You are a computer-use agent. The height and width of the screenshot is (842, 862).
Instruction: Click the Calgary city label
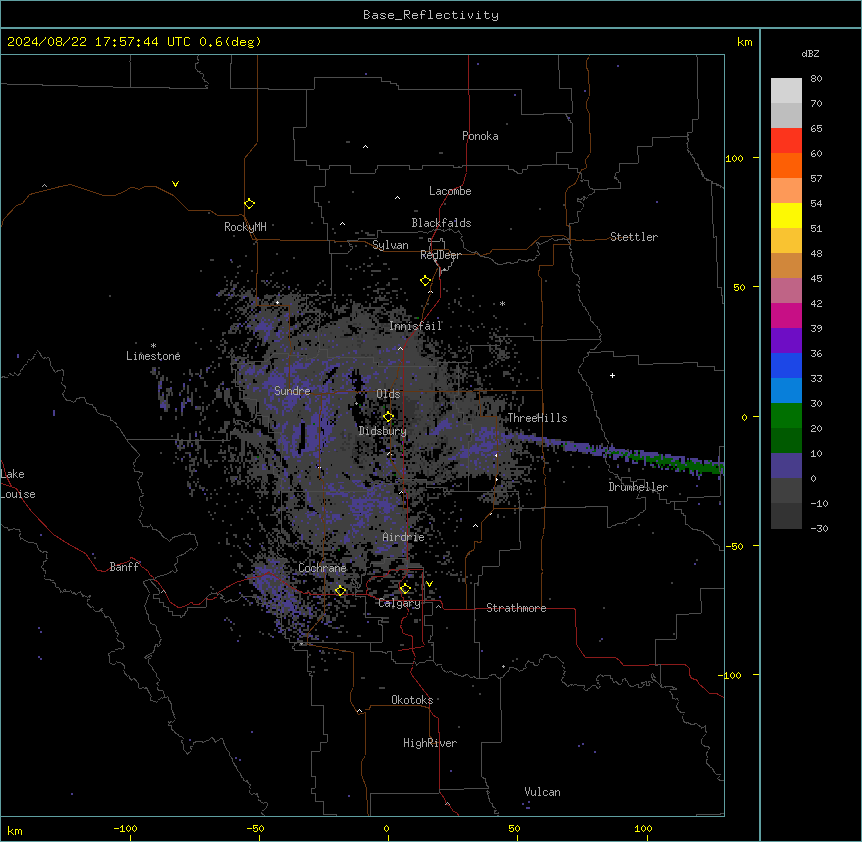tap(399, 603)
